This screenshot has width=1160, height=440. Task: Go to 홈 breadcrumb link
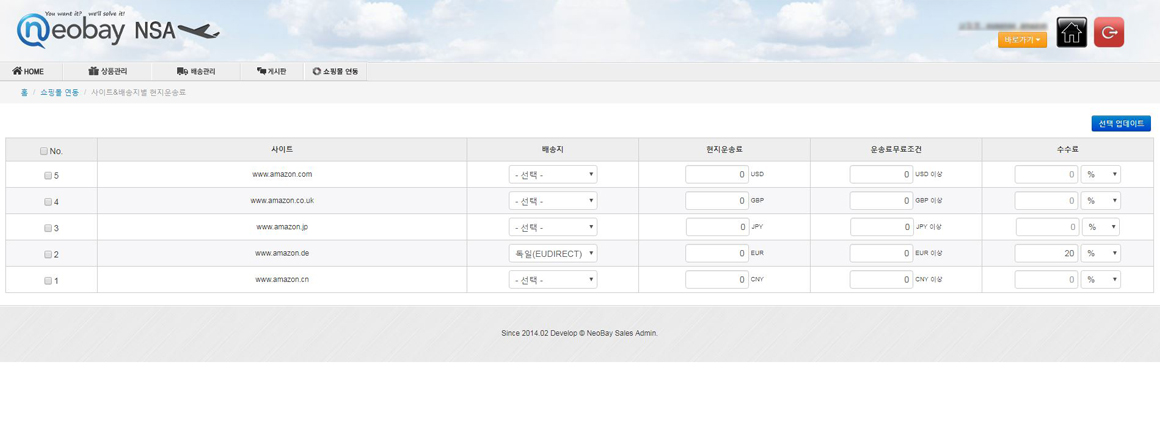click(24, 92)
